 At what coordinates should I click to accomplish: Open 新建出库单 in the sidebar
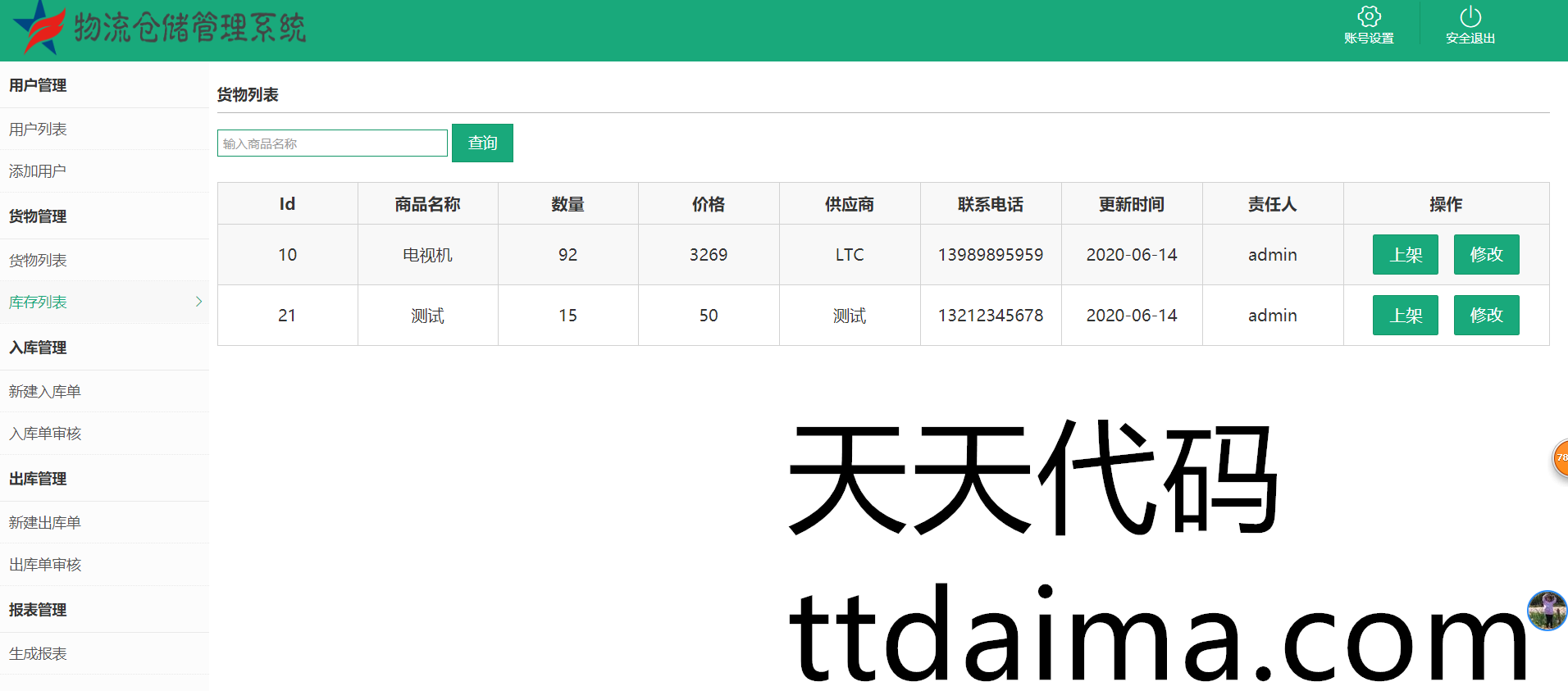coord(45,523)
